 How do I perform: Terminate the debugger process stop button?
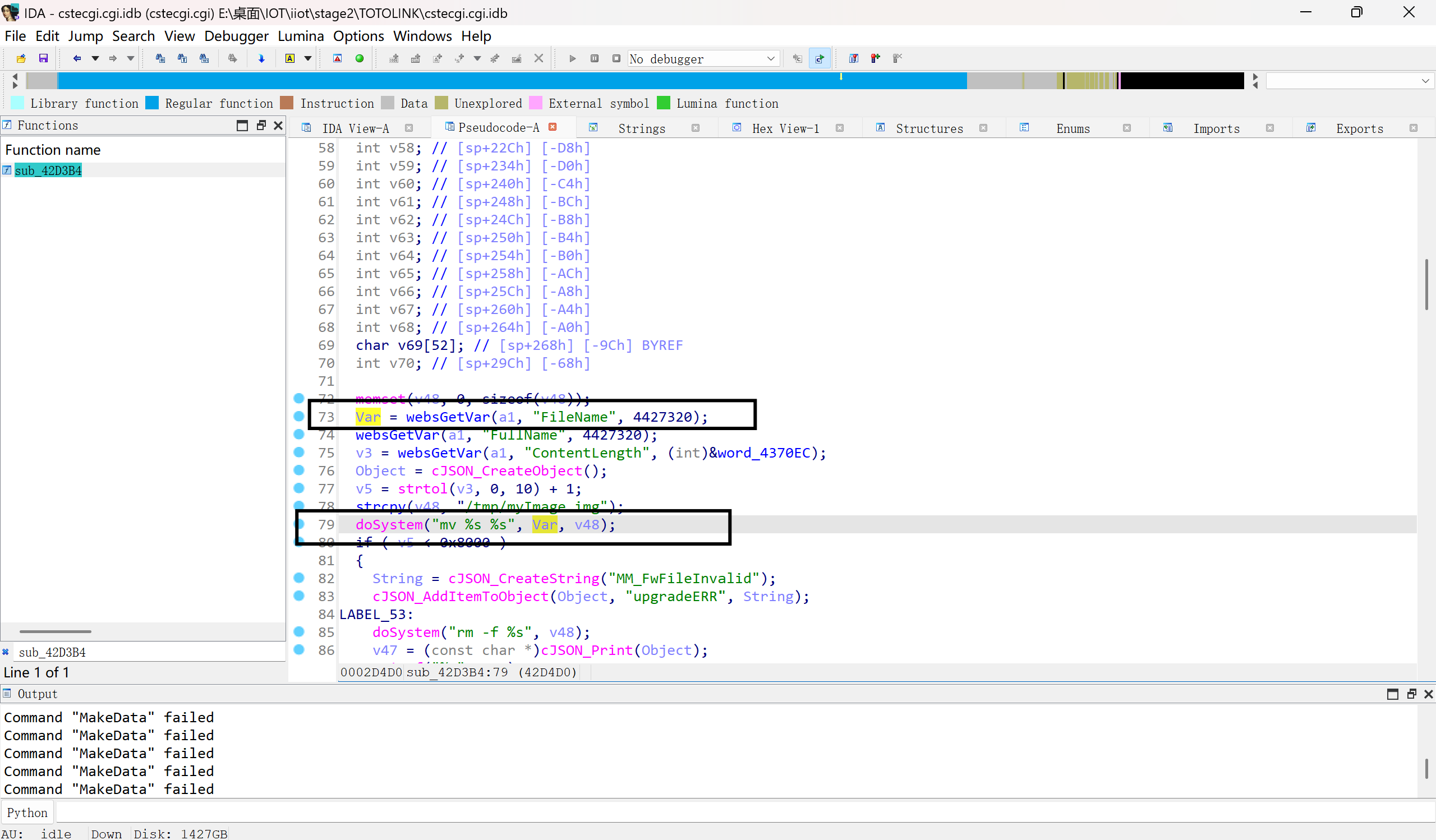(x=616, y=58)
